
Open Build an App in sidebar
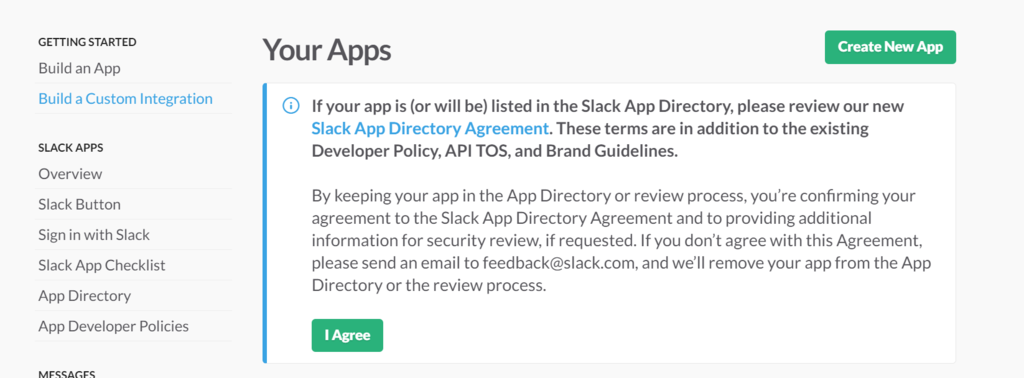click(x=80, y=68)
